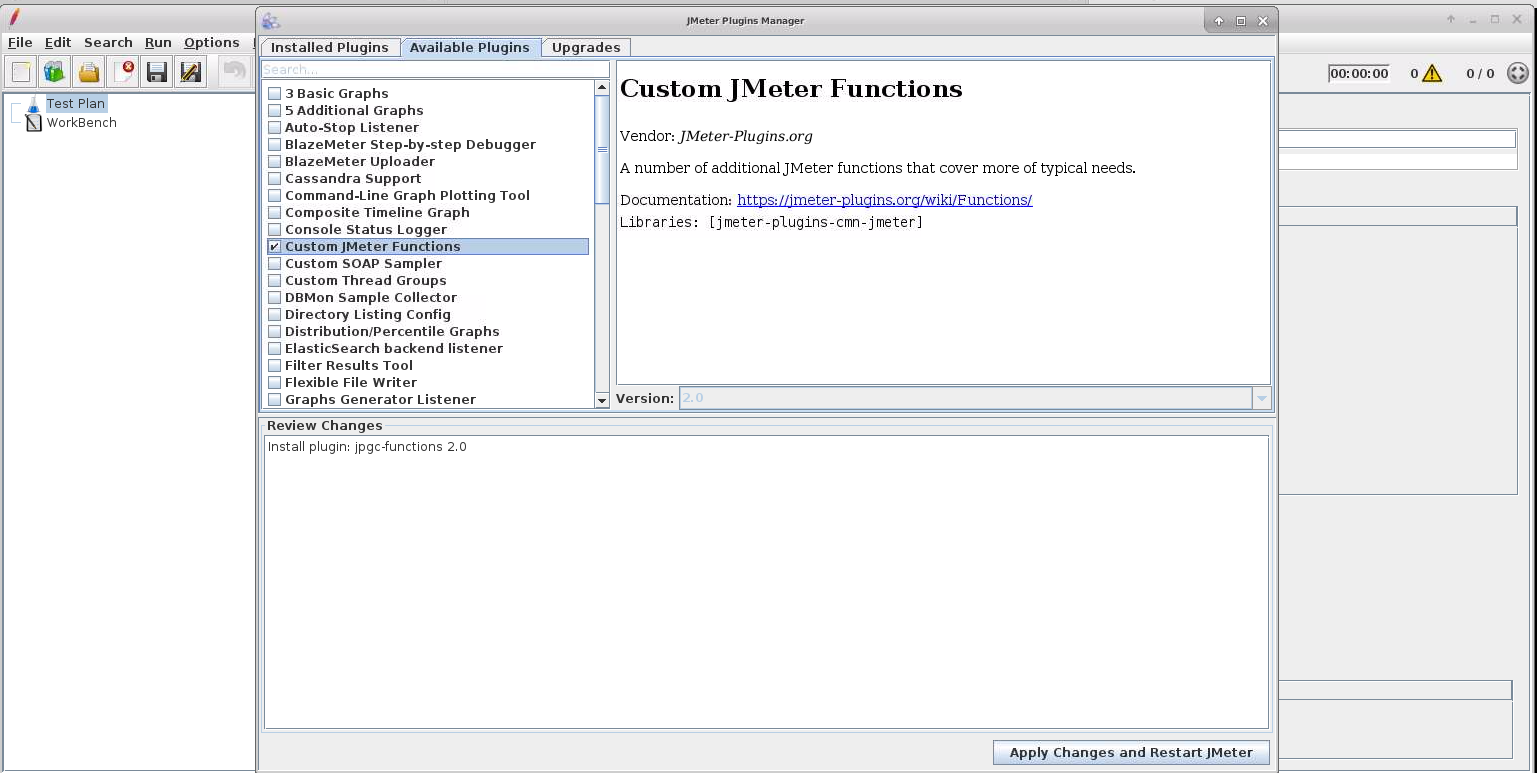This screenshot has height=773, width=1537.
Task: Open the jmeter-plugins.org Functions documentation link
Action: 885,200
